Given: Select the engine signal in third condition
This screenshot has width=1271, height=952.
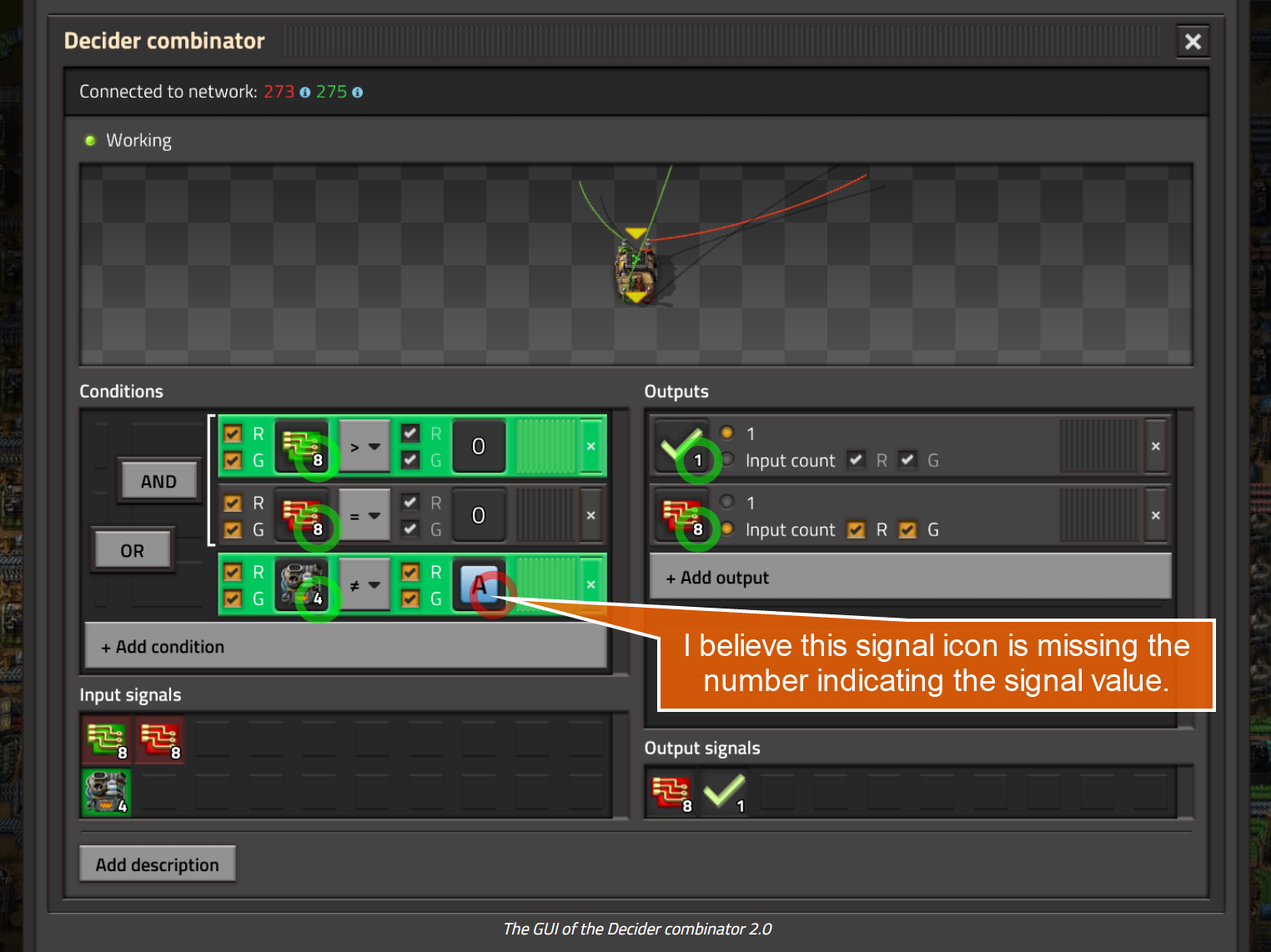Looking at the screenshot, I should click(301, 584).
